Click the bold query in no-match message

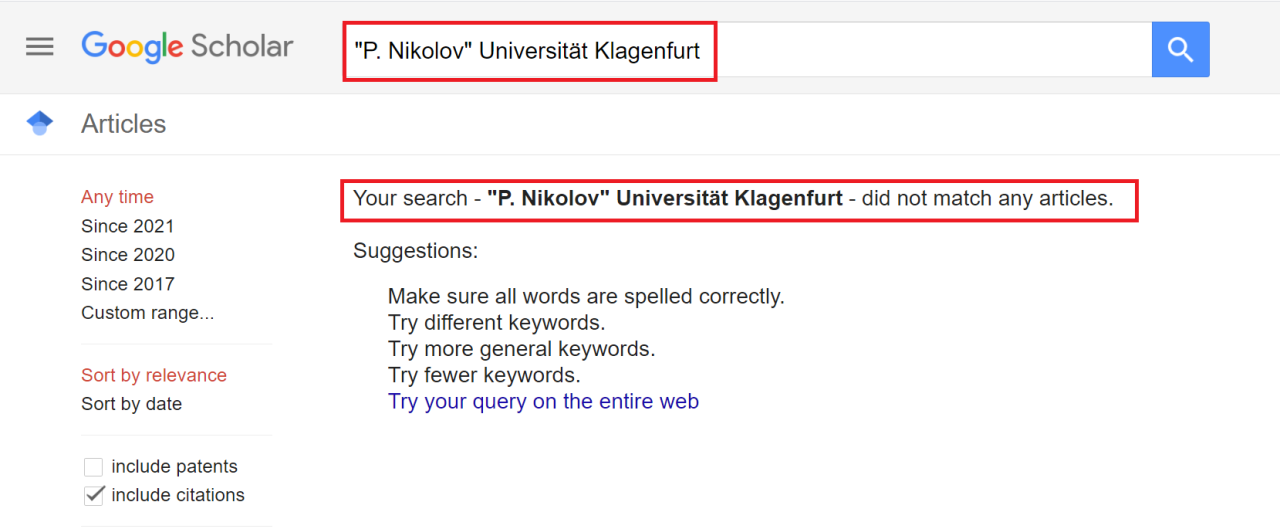(665, 199)
